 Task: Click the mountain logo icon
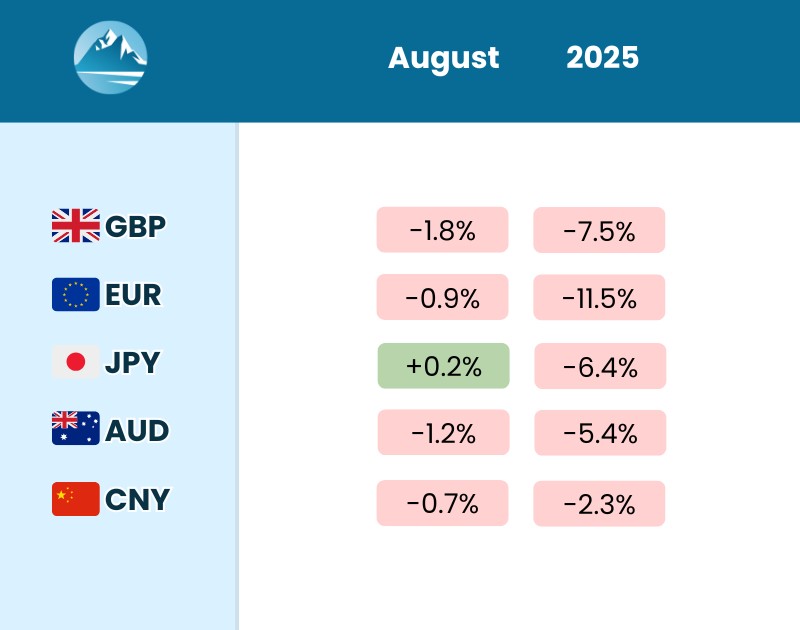111,57
